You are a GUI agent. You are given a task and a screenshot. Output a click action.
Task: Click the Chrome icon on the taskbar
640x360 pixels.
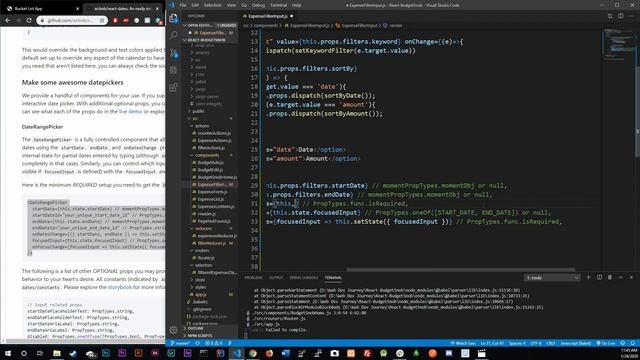point(253,353)
